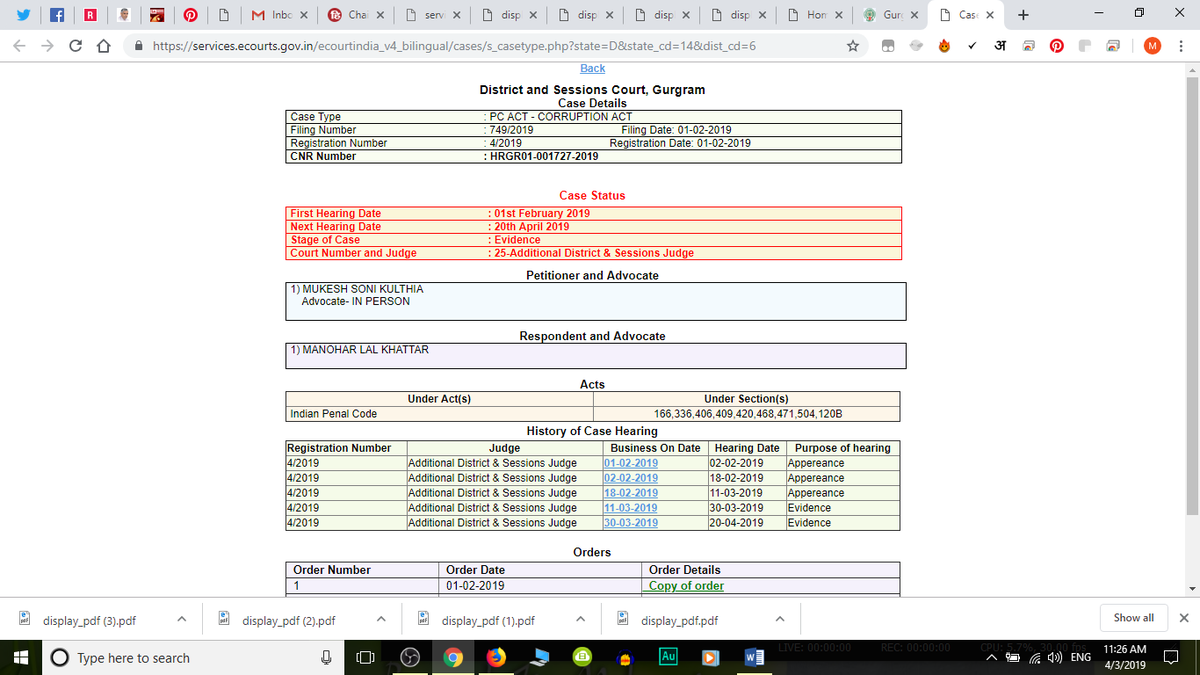Open Adobe Audition from taskbar
This screenshot has width=1200, height=675.
pyautogui.click(x=669, y=657)
